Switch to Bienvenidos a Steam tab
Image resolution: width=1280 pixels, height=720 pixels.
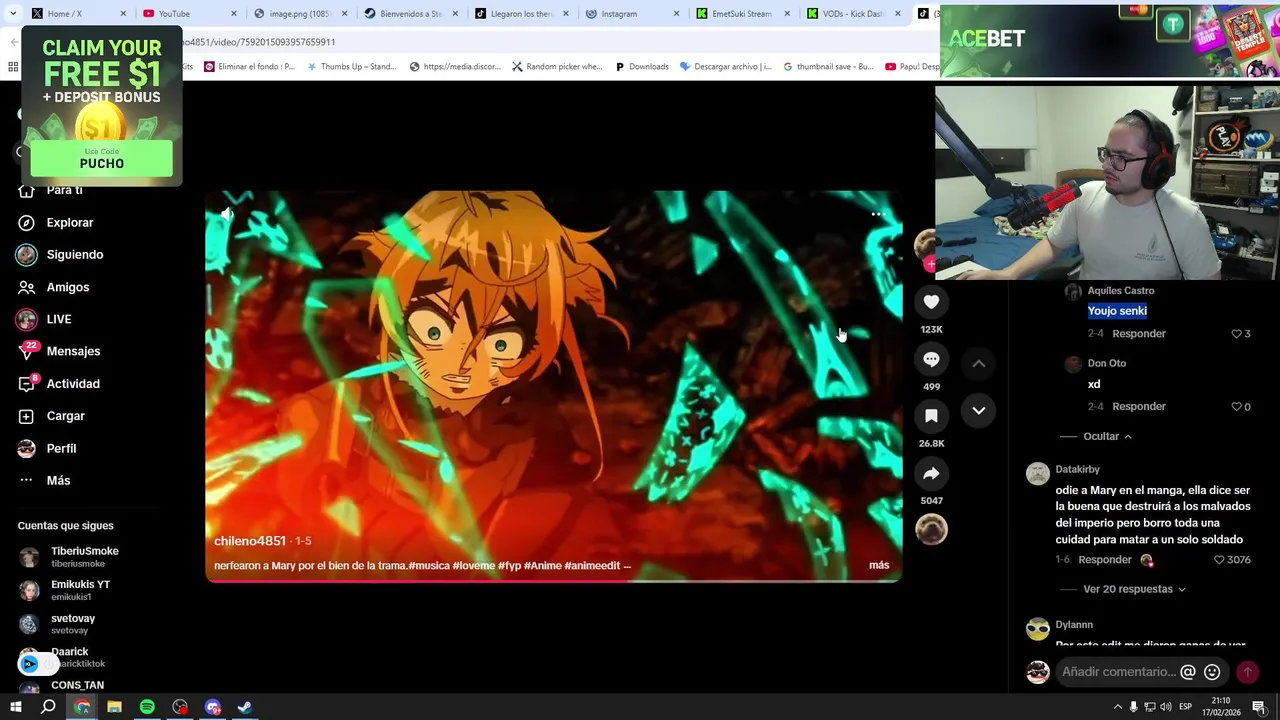coord(408,14)
